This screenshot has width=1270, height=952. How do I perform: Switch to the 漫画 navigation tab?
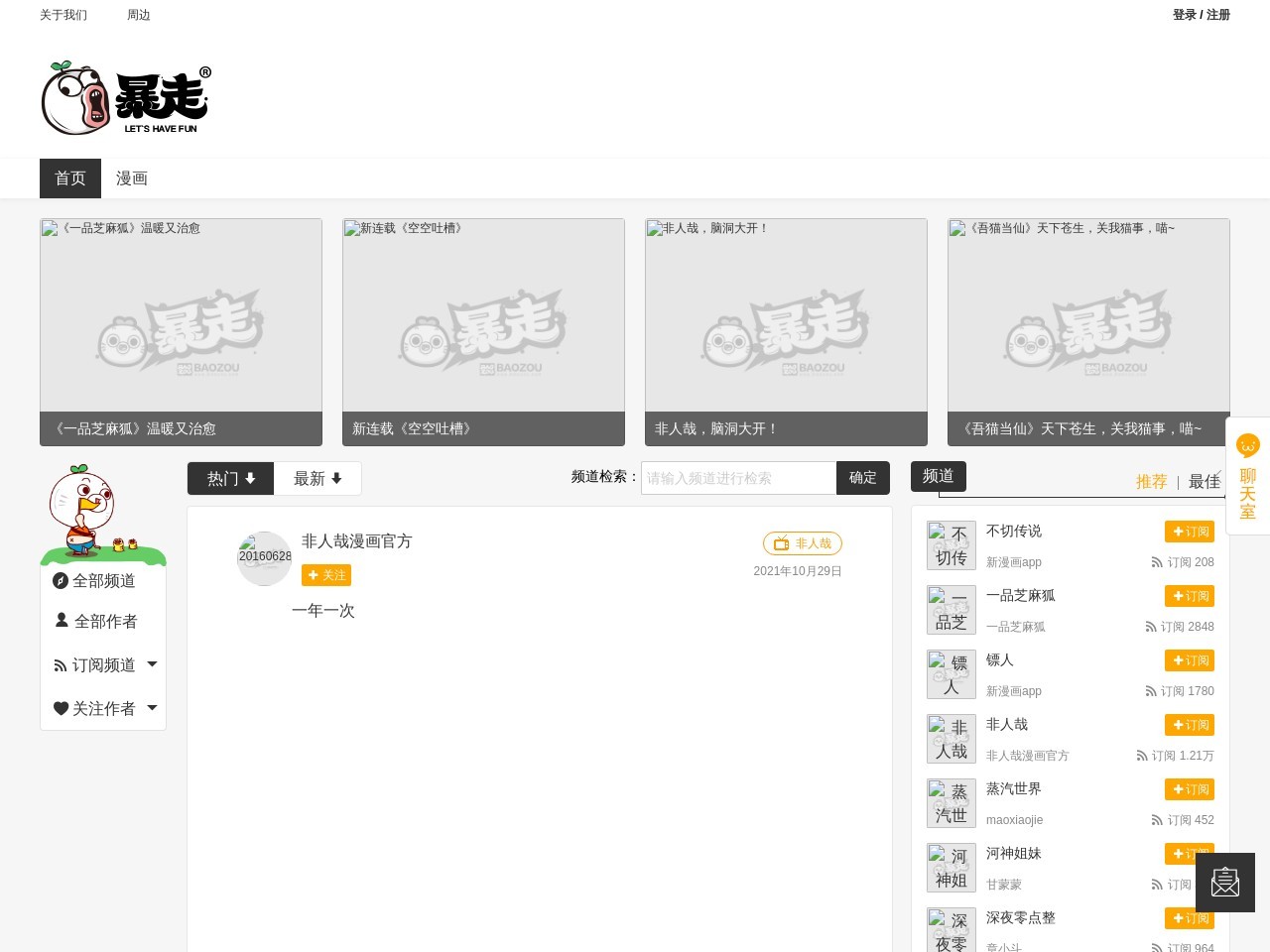coord(132,178)
